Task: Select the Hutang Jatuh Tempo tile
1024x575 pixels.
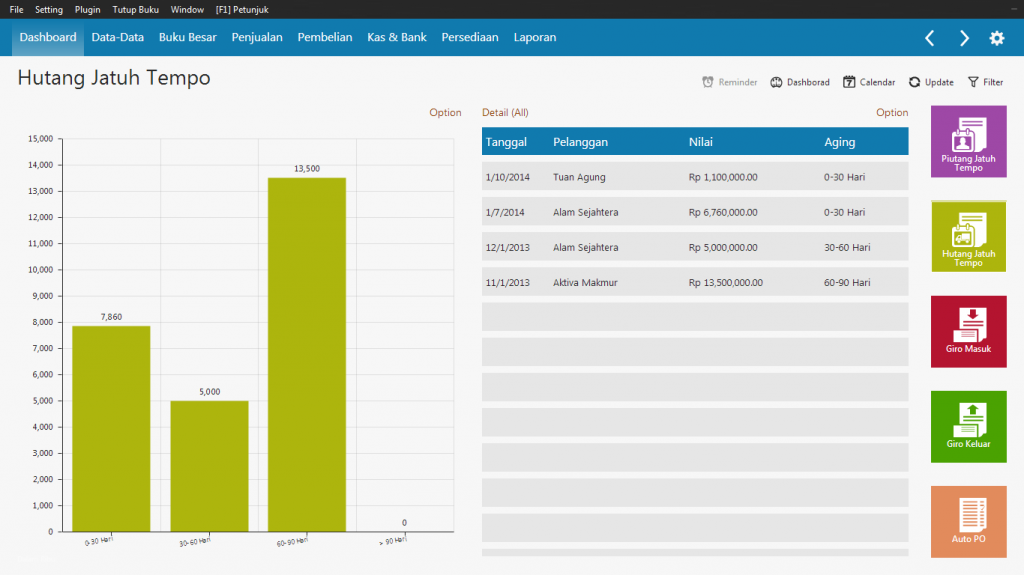Action: click(x=968, y=236)
